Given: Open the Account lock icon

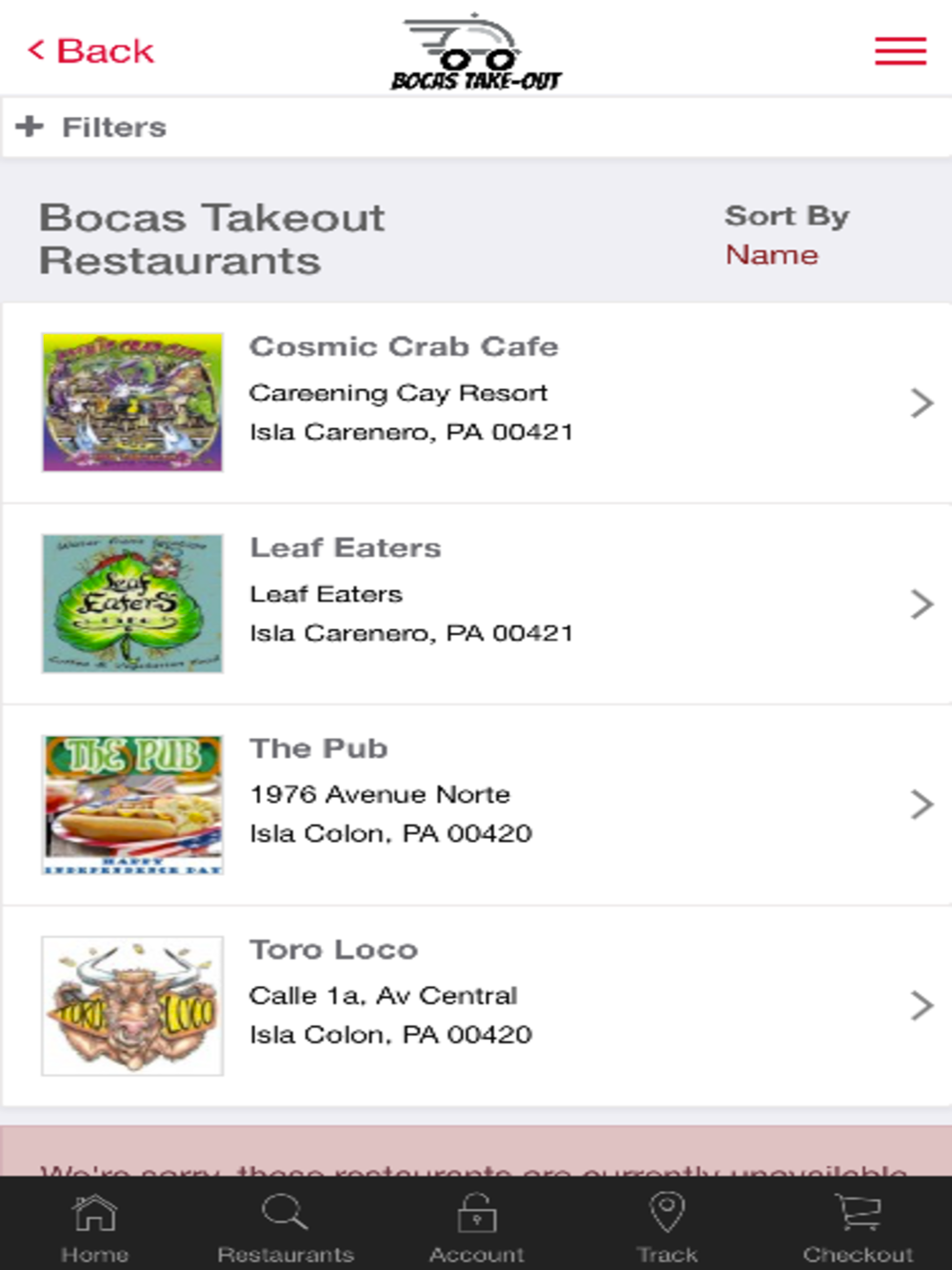Looking at the screenshot, I should 476,1215.
